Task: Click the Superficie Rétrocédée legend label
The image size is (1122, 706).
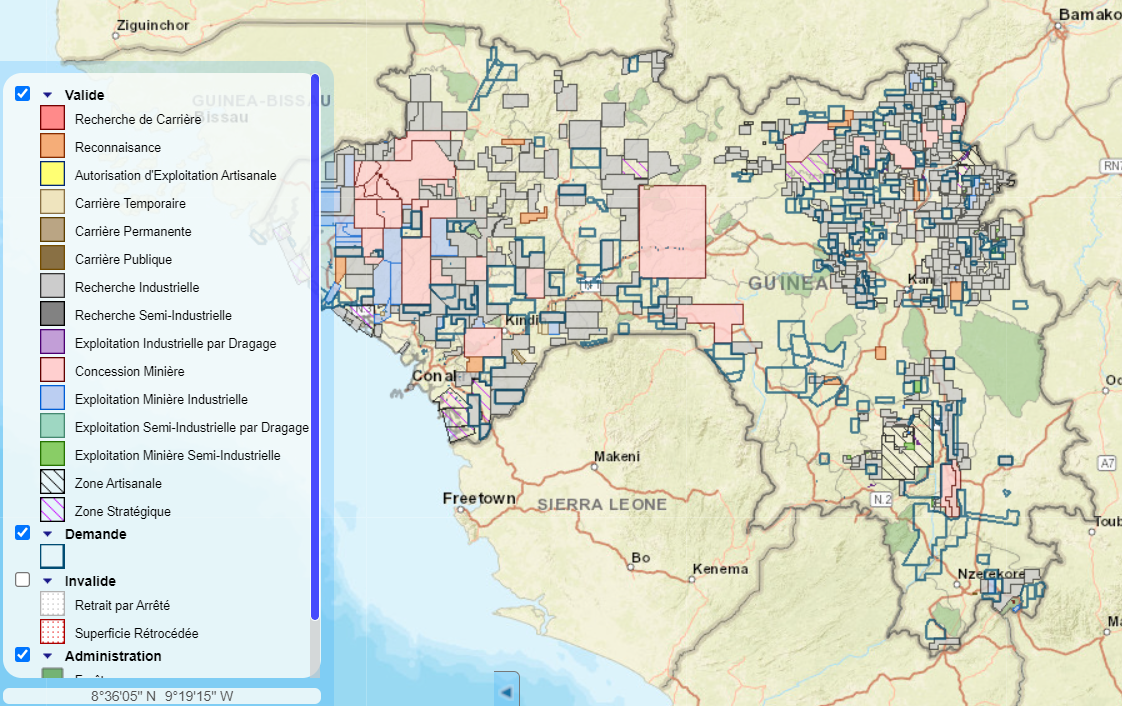Action: click(137, 633)
